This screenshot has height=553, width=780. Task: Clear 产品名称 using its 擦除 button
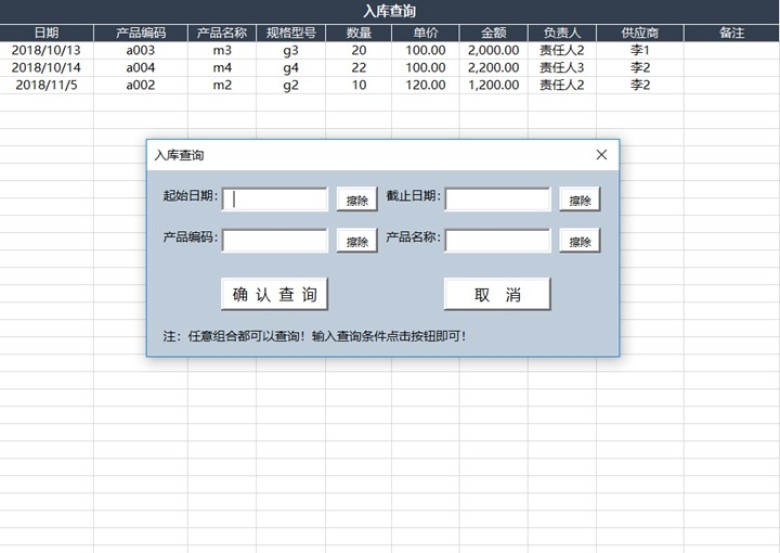(x=580, y=241)
